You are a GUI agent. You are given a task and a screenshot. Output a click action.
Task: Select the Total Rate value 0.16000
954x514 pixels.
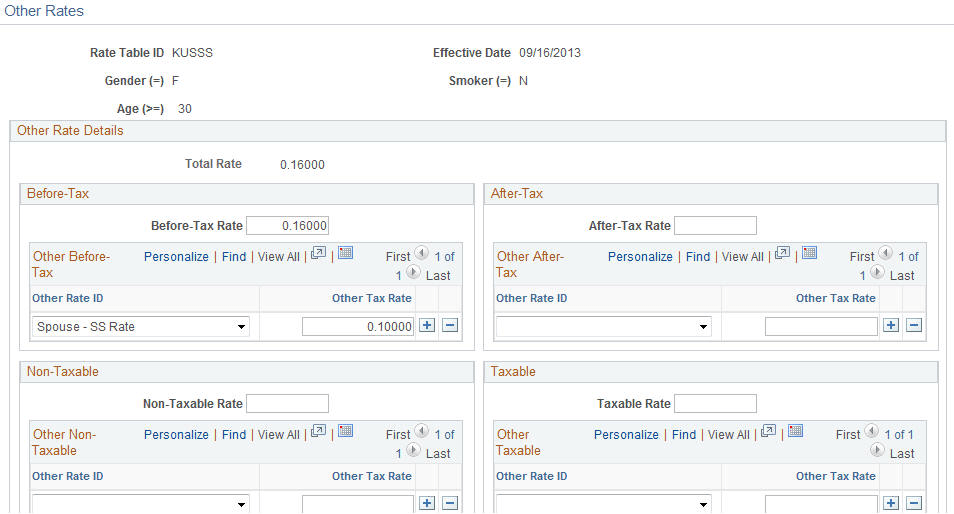302,165
